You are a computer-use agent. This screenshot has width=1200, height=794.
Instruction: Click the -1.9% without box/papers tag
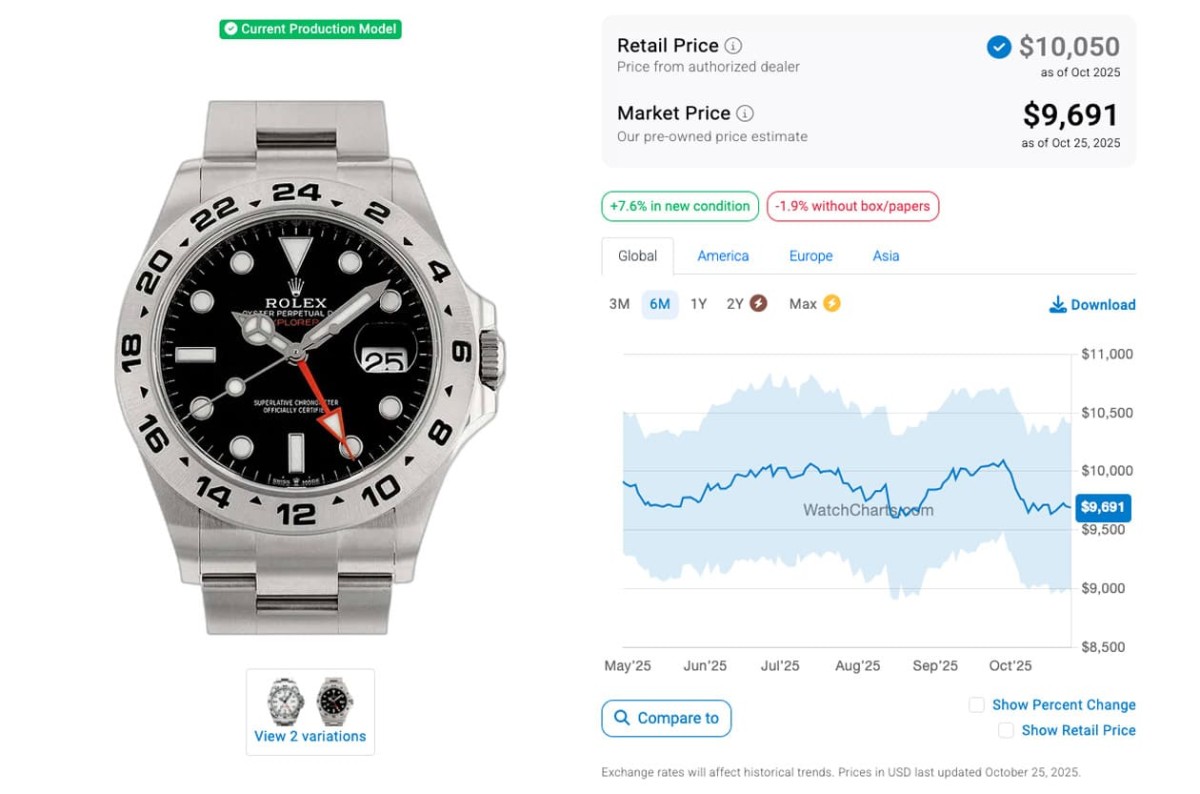(853, 207)
